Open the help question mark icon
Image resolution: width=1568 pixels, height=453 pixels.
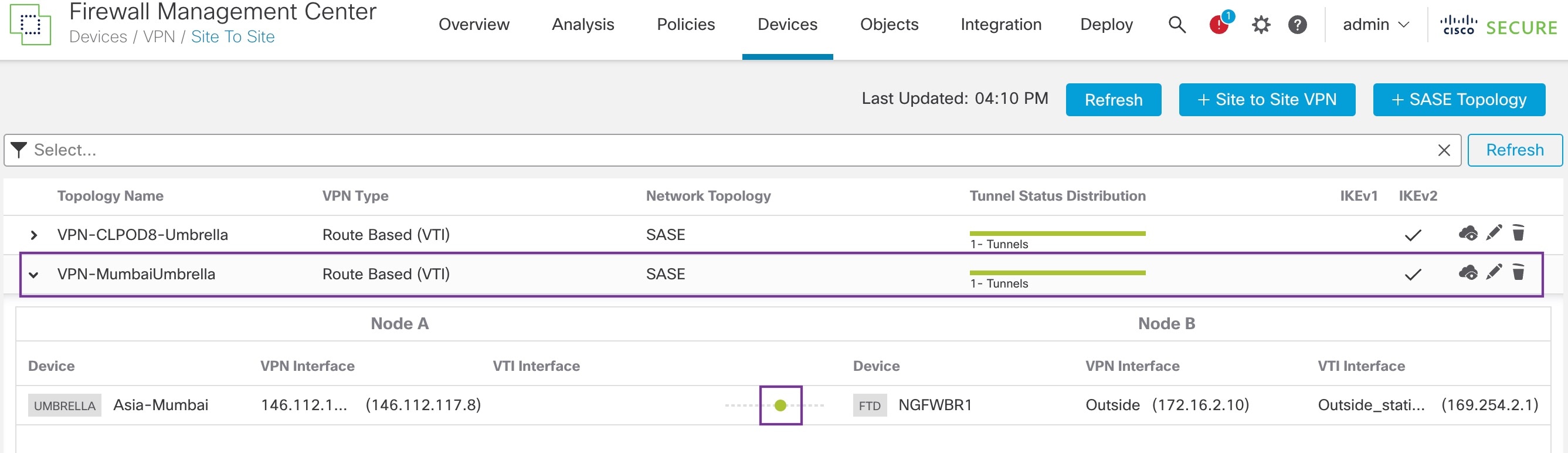pos(1297,25)
